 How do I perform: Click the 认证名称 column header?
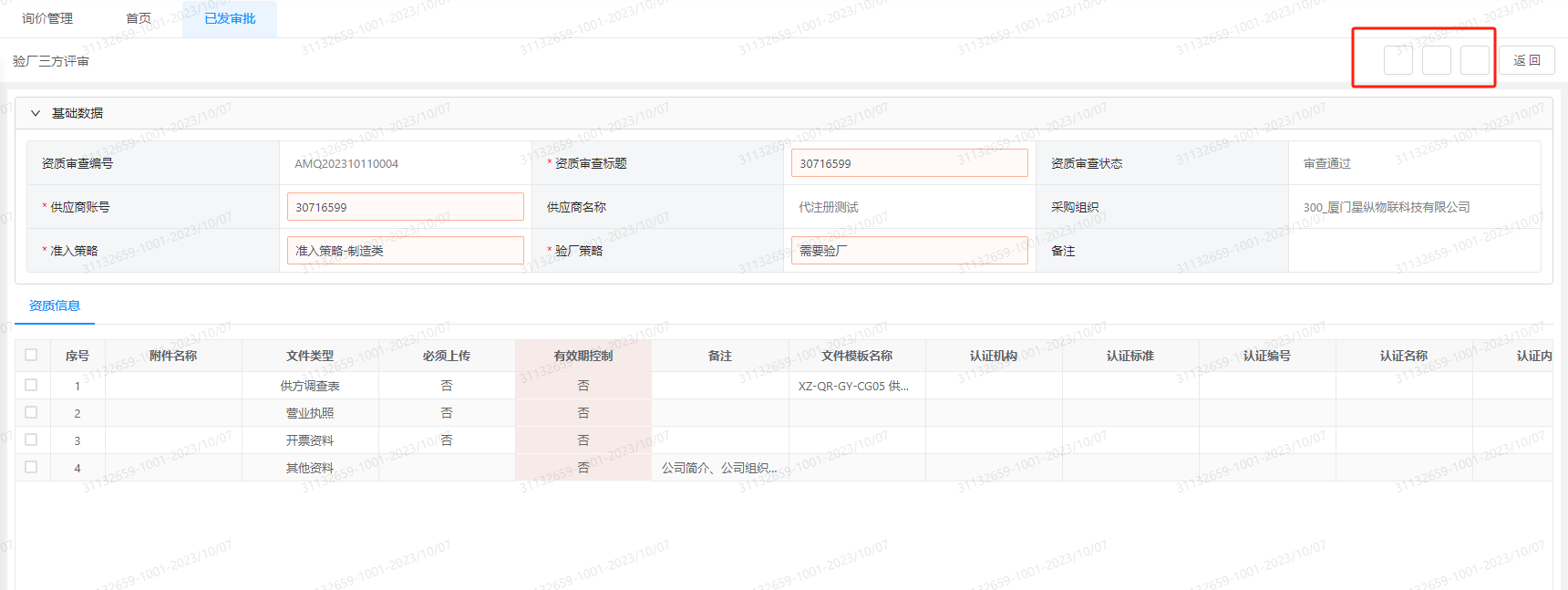(1404, 356)
